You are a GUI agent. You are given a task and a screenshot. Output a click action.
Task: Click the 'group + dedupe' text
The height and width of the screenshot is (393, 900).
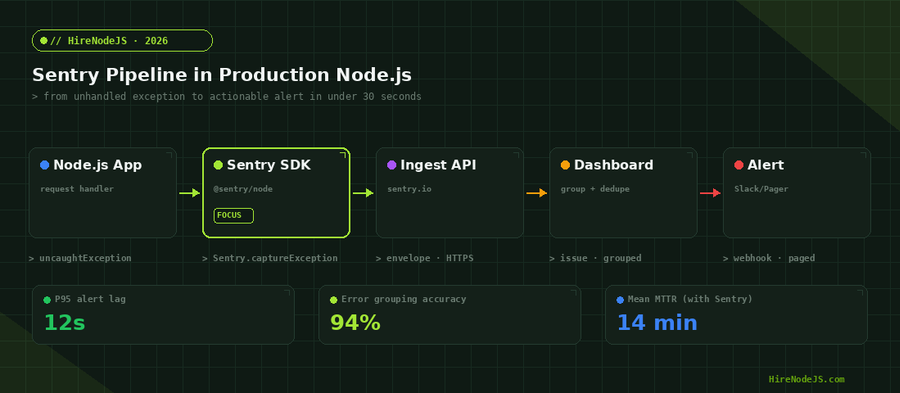(595, 189)
